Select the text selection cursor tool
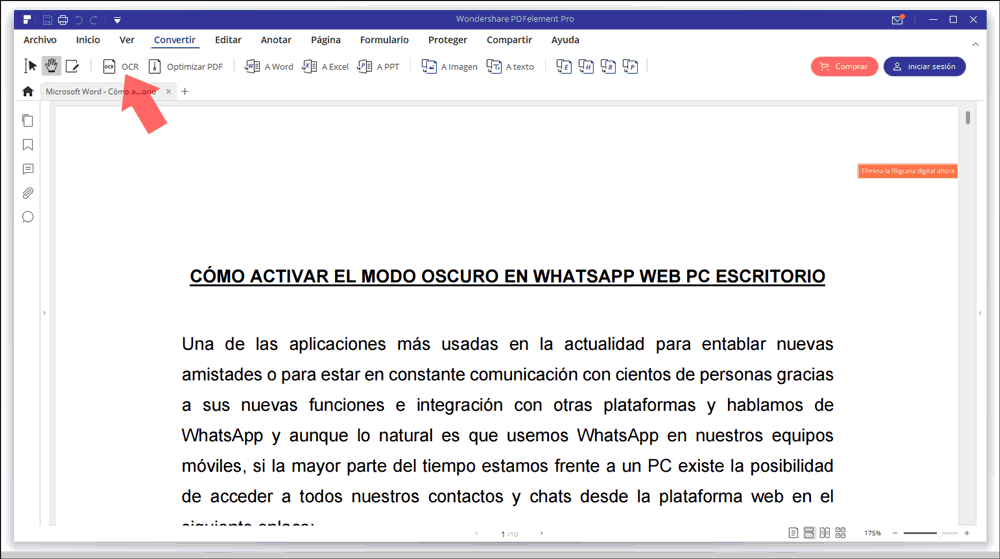The height and width of the screenshot is (559, 1000). [30, 66]
